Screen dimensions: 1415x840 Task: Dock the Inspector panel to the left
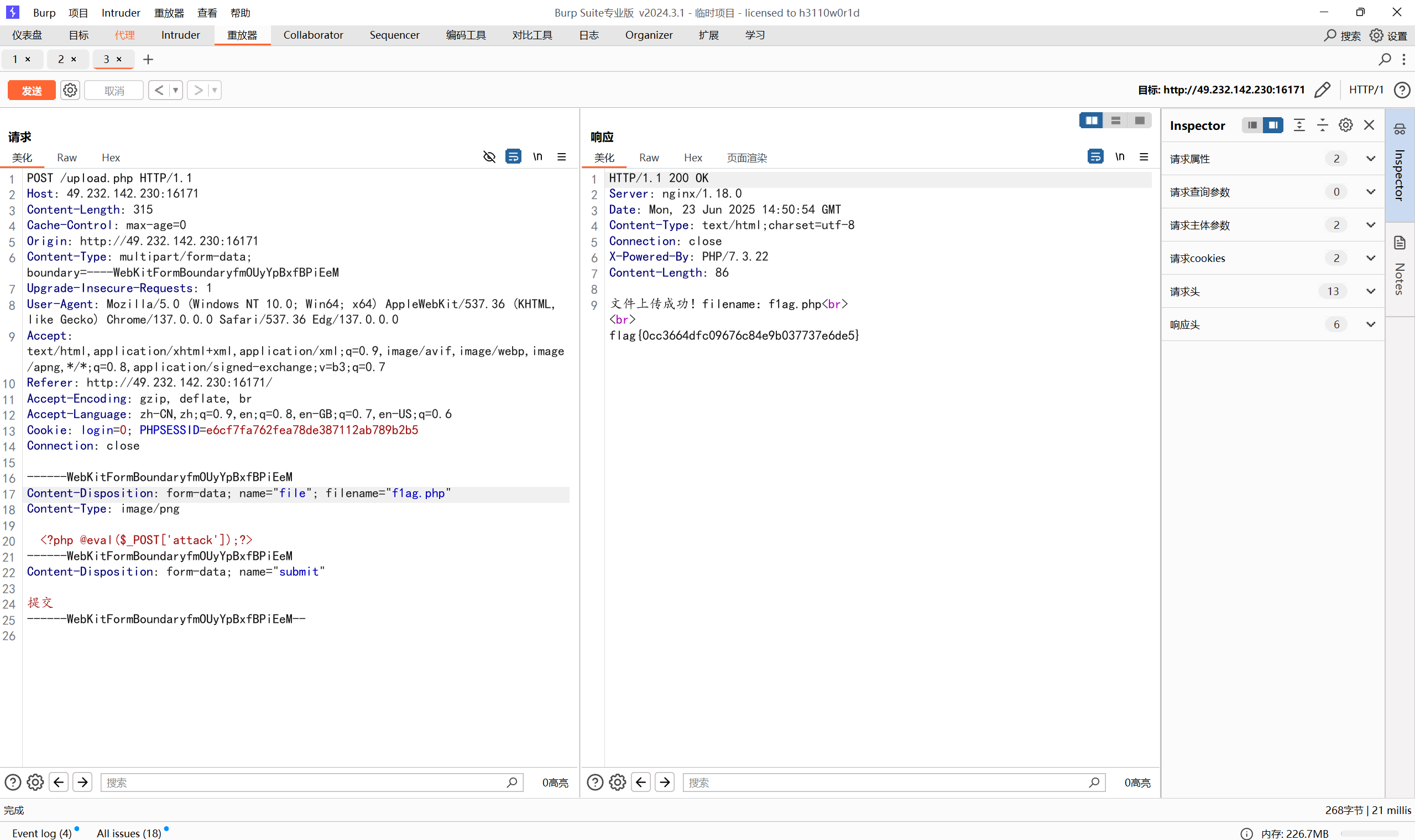(x=1252, y=125)
